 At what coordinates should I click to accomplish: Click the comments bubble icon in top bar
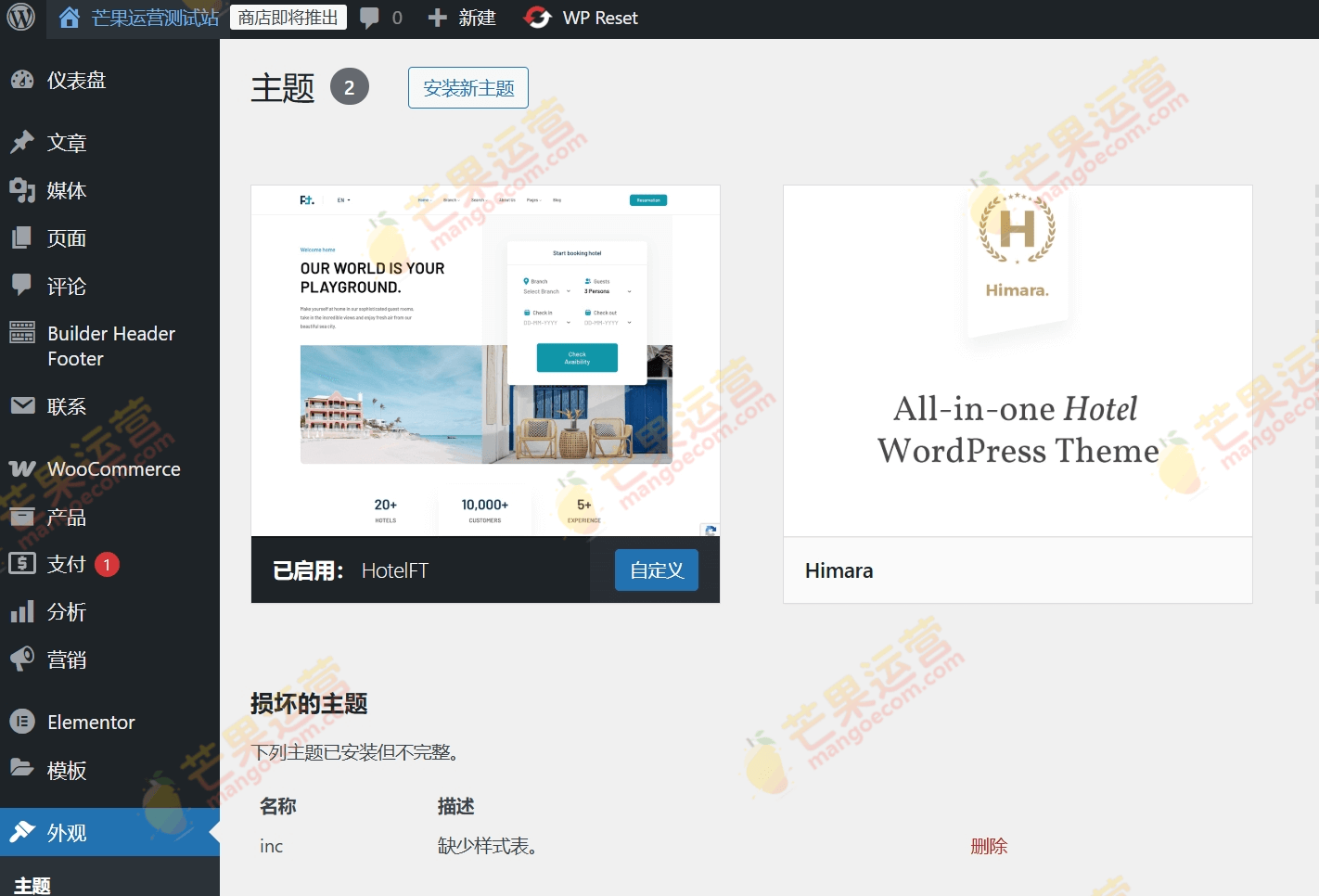point(370,17)
